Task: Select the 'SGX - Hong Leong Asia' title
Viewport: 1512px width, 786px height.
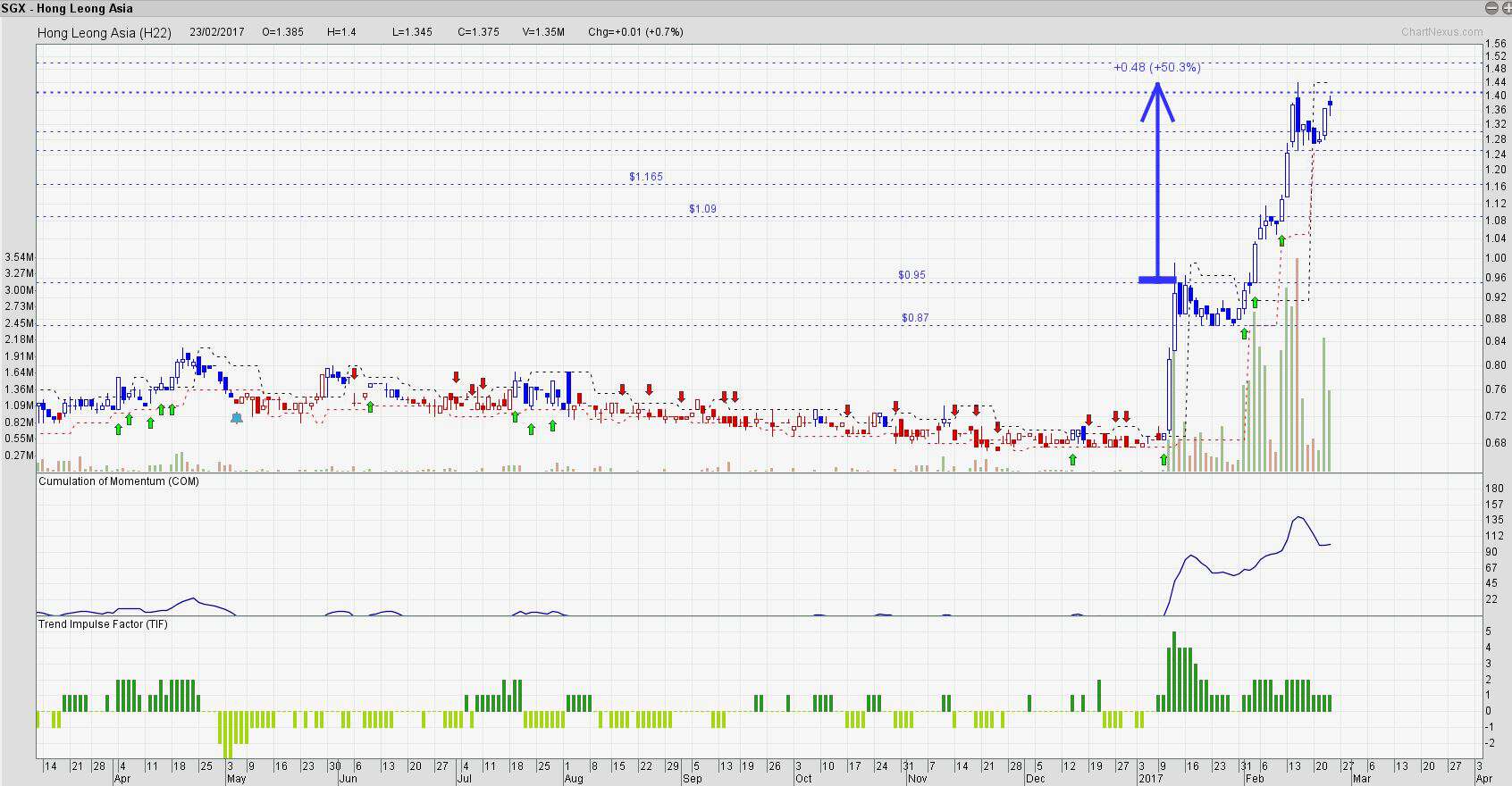Action: [67, 8]
